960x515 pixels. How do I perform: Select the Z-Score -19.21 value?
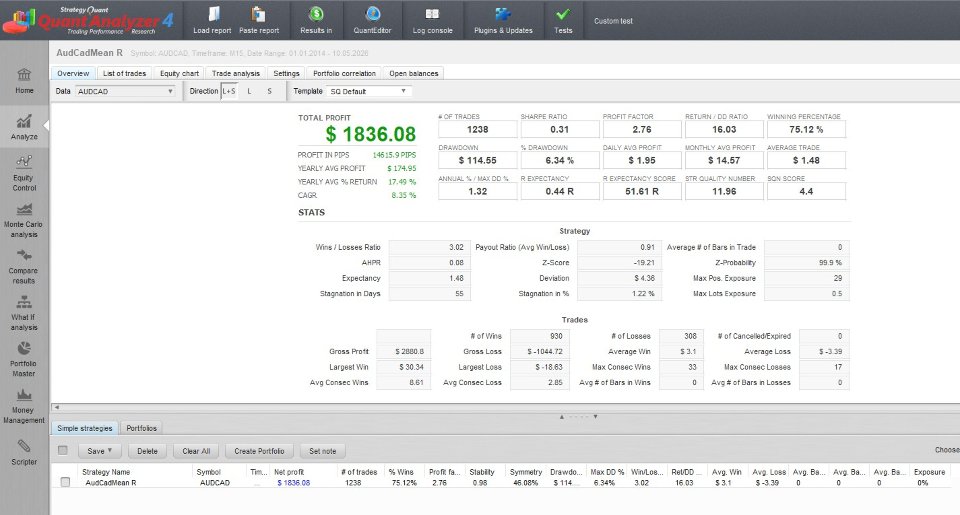(619, 263)
